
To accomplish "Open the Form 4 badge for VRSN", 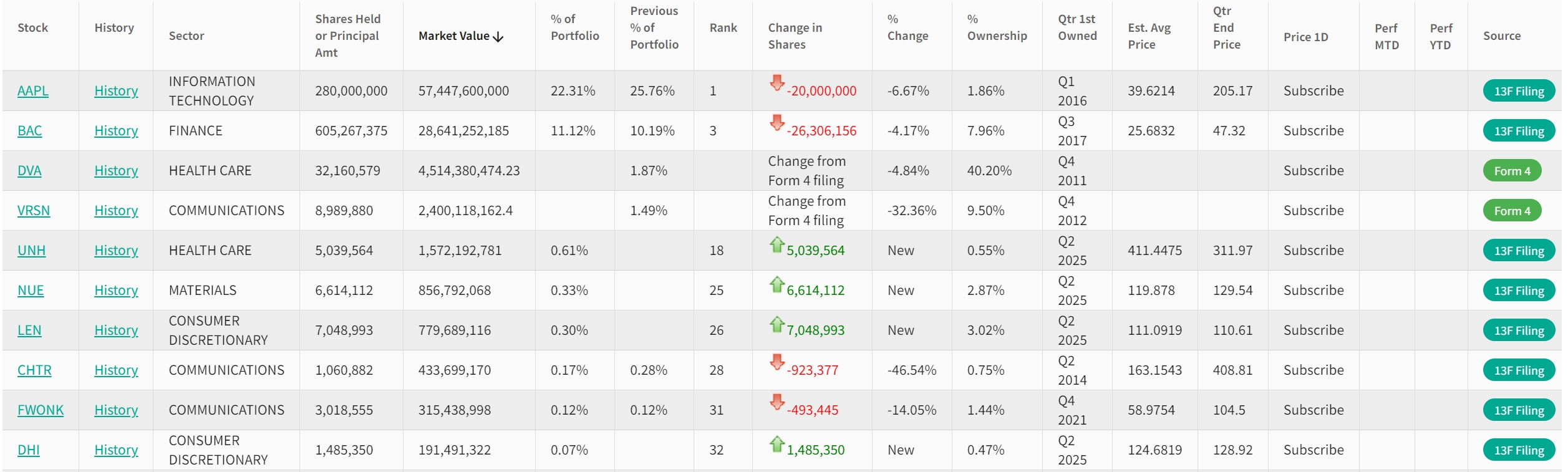I will (x=1511, y=211).
